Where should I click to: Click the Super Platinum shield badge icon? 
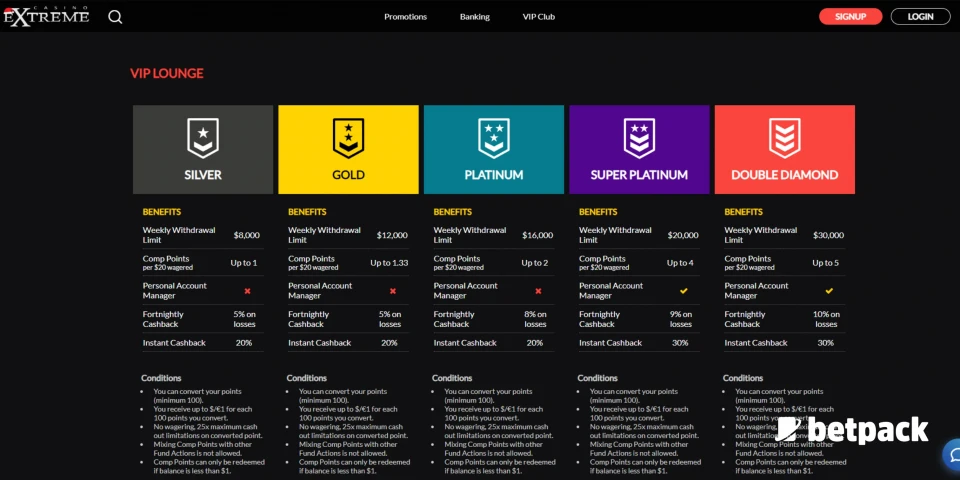tap(639, 138)
